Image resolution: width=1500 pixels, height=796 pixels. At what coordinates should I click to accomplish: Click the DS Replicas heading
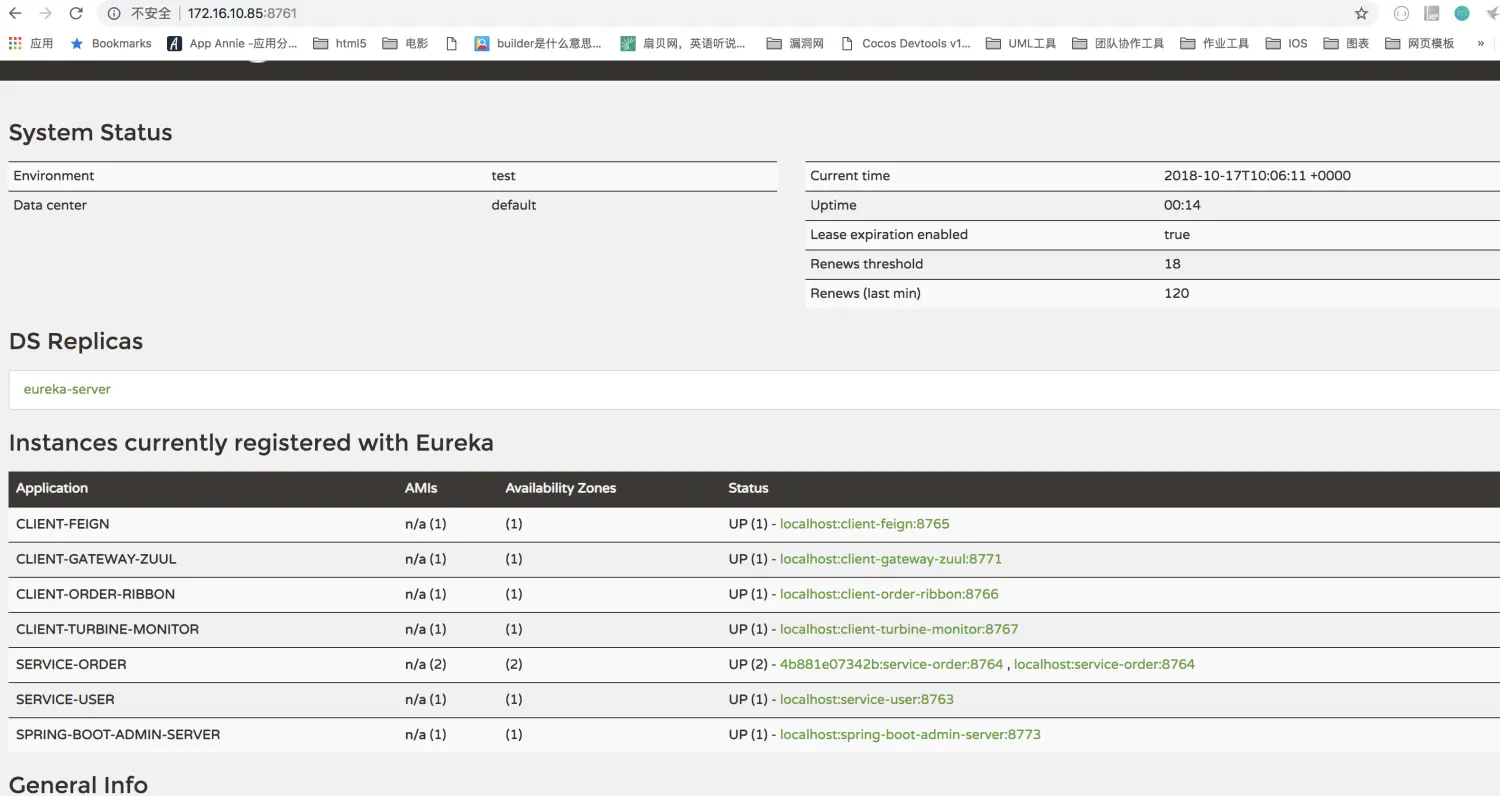(76, 341)
